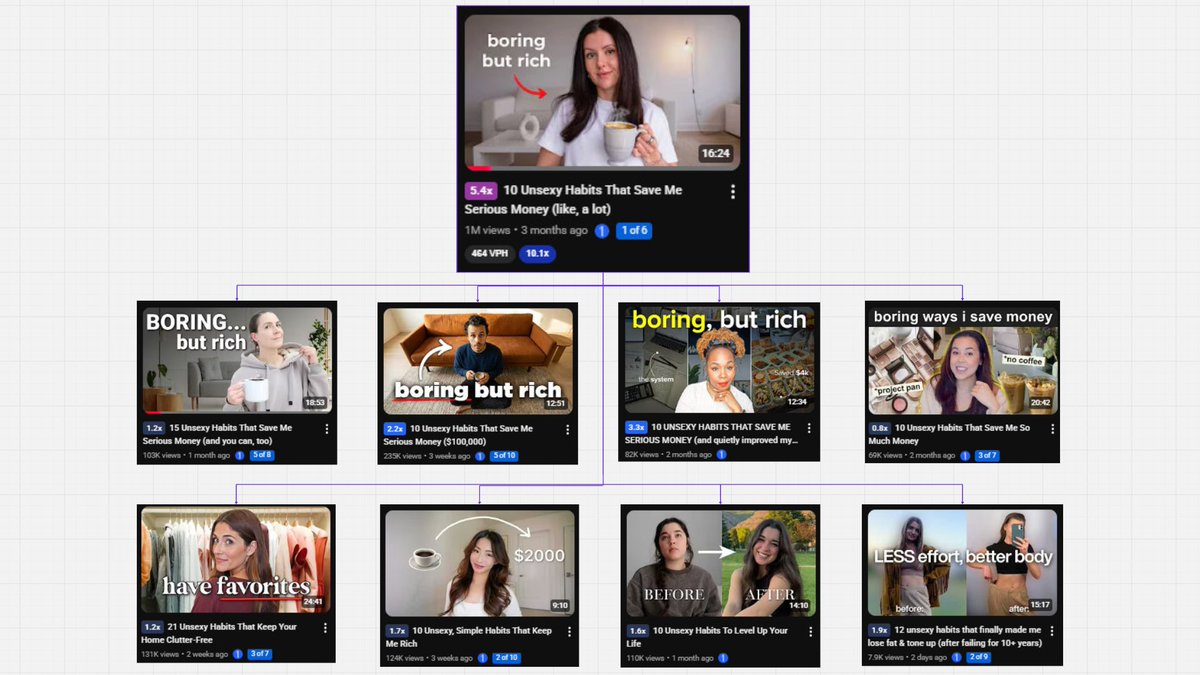
Task: Open title '15 Unsexy Habits That Save Me Serious Money'
Action: (x=218, y=434)
